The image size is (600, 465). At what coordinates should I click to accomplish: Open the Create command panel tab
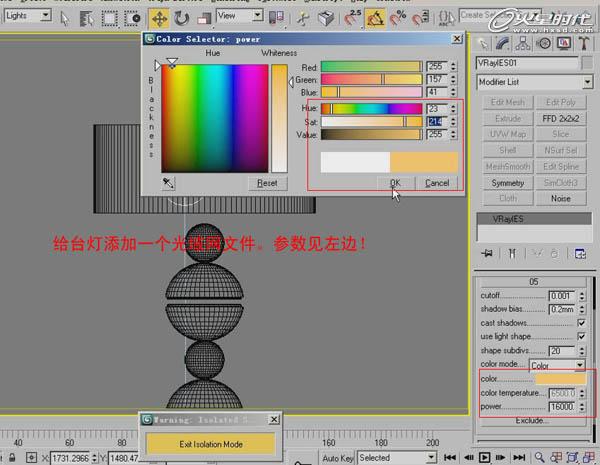[x=484, y=44]
